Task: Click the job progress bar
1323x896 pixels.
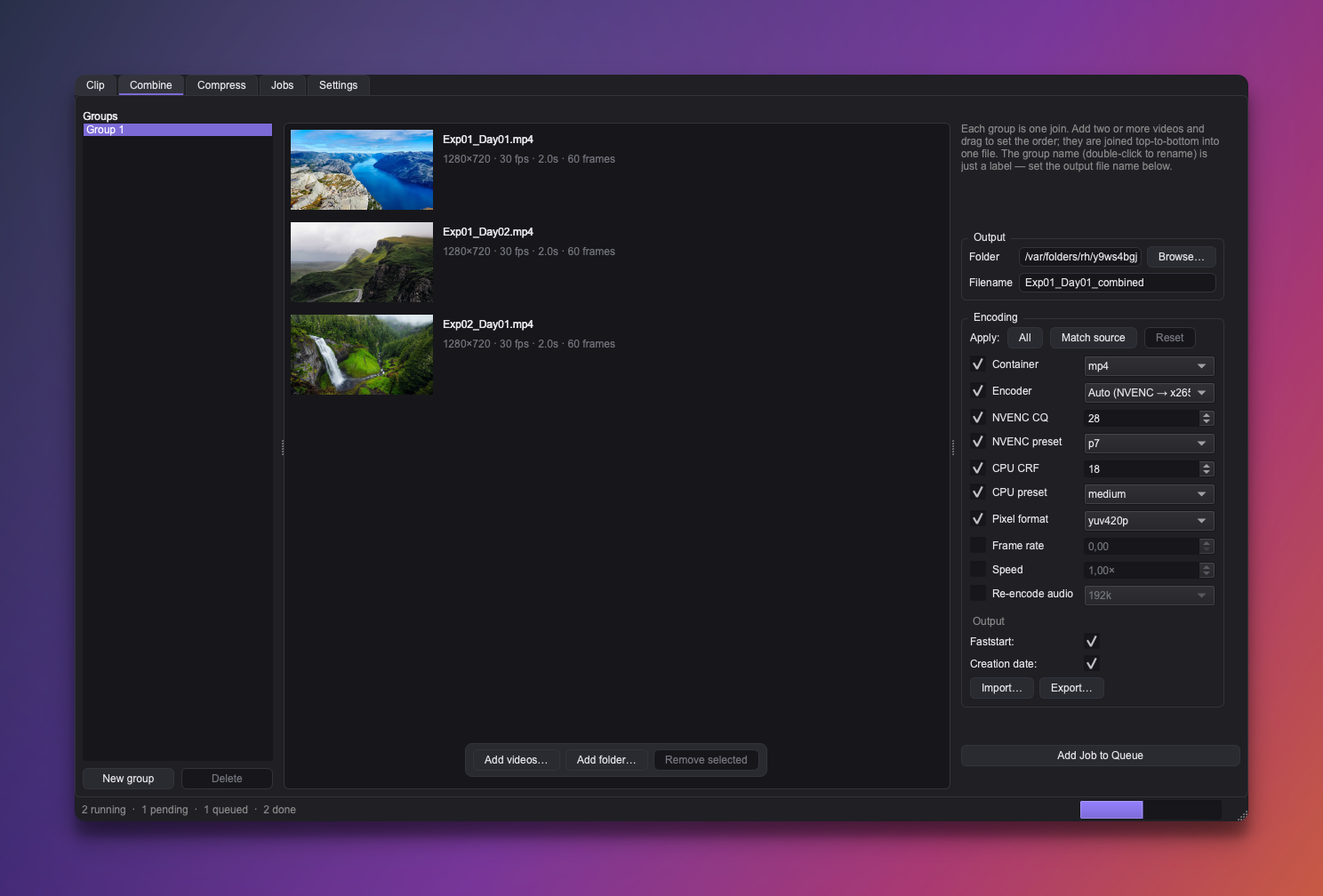Action: point(1151,810)
